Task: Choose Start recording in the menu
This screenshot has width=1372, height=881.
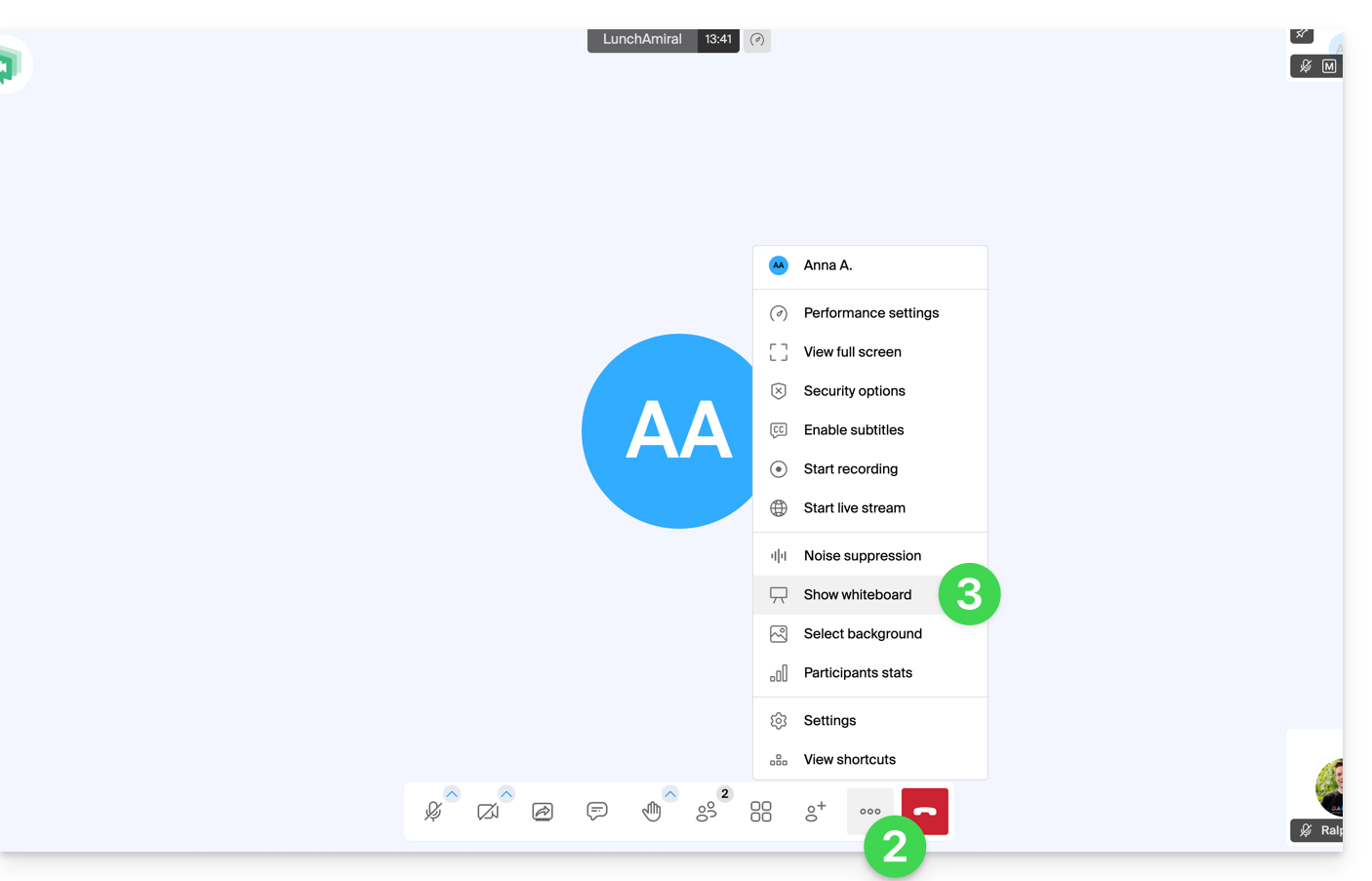Action: [850, 469]
